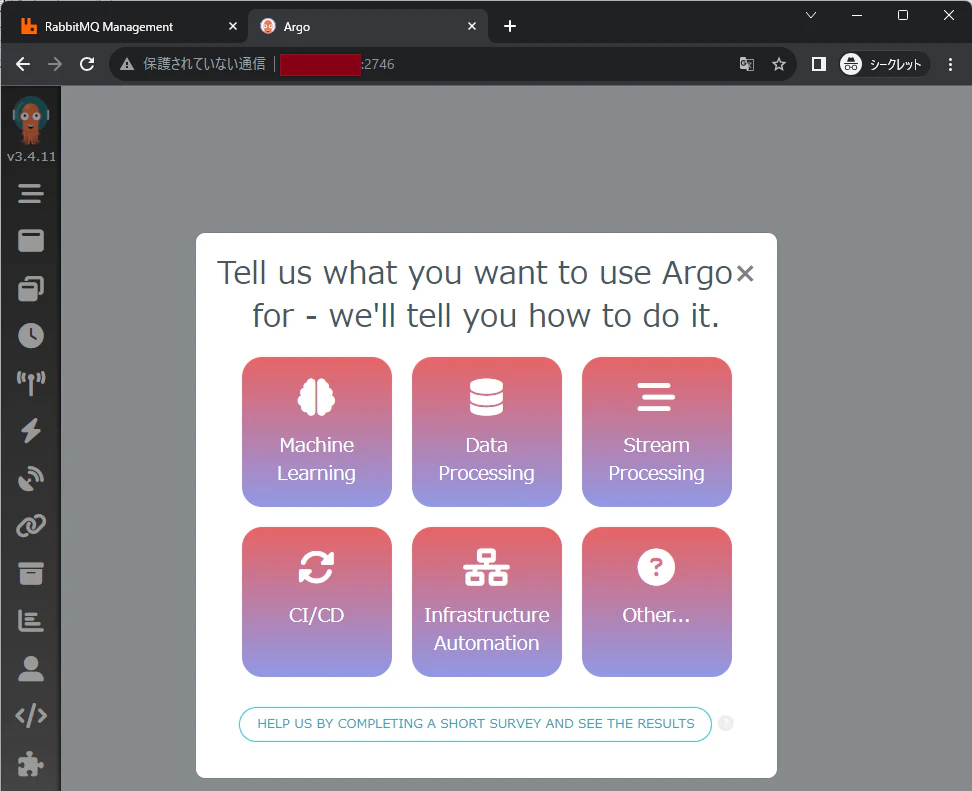Select the Data Processing use case card
Screen dimensions: 972x791
tap(487, 431)
